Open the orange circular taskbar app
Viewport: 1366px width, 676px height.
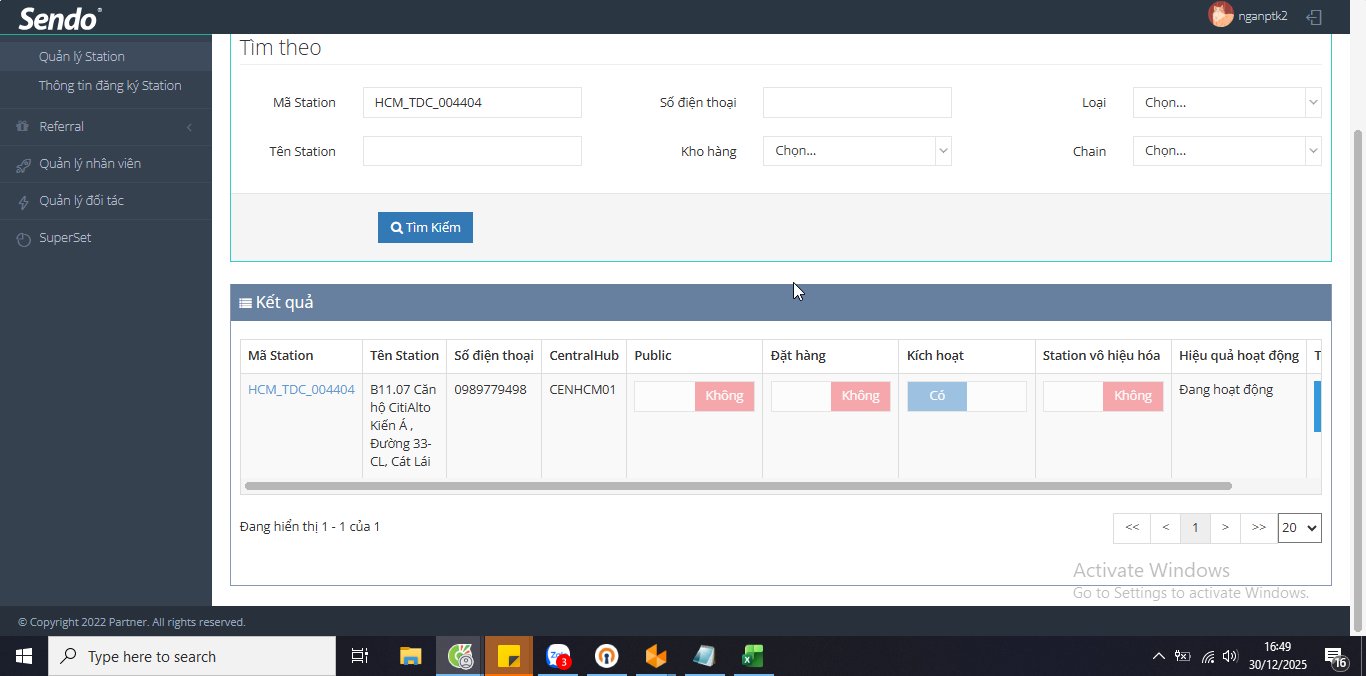point(607,656)
